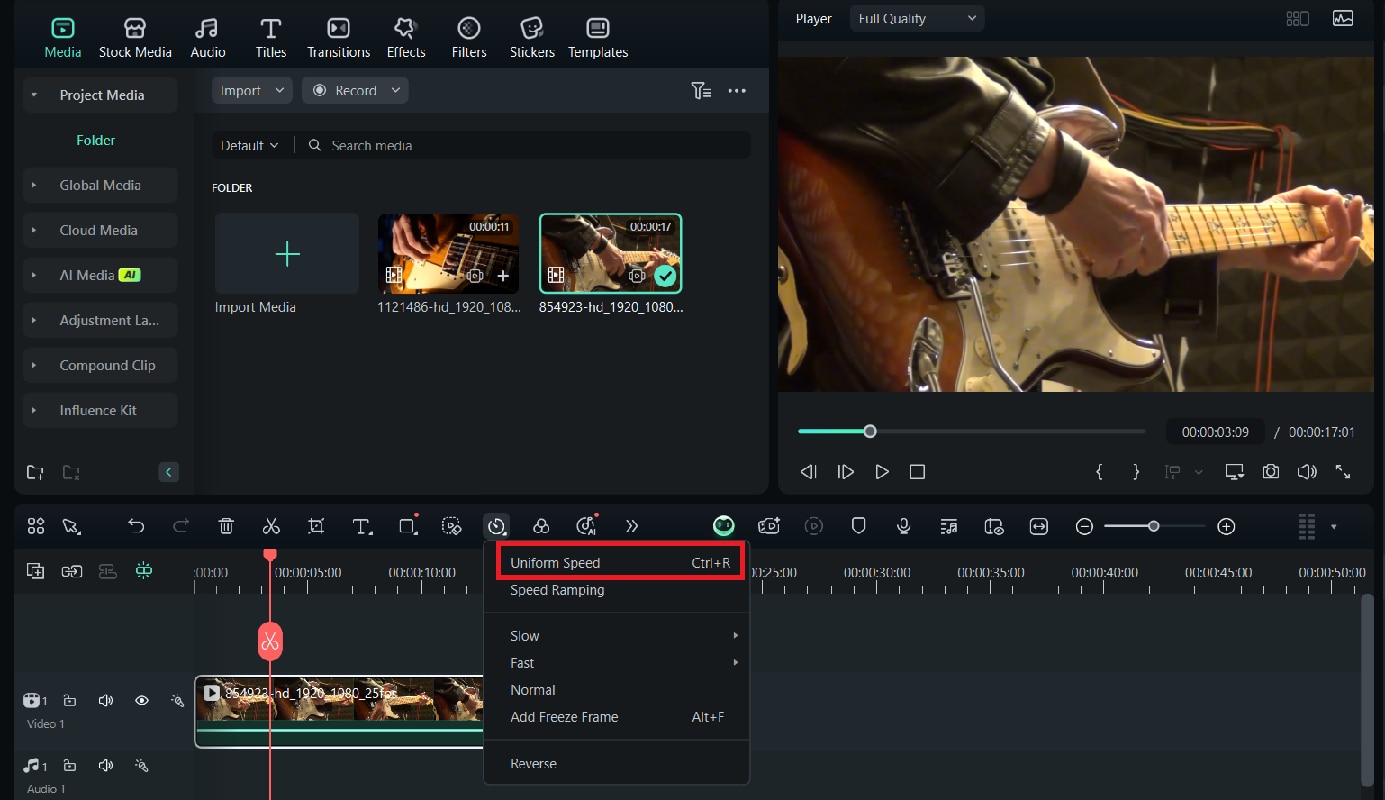Image resolution: width=1385 pixels, height=800 pixels.
Task: Open the color overlapping-circles tool
Action: click(541, 526)
